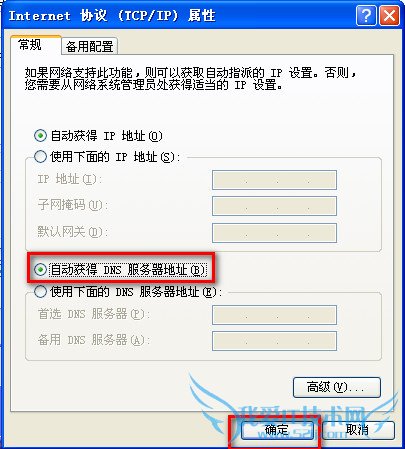
Task: Click the help question mark icon
Action: [x=366, y=15]
